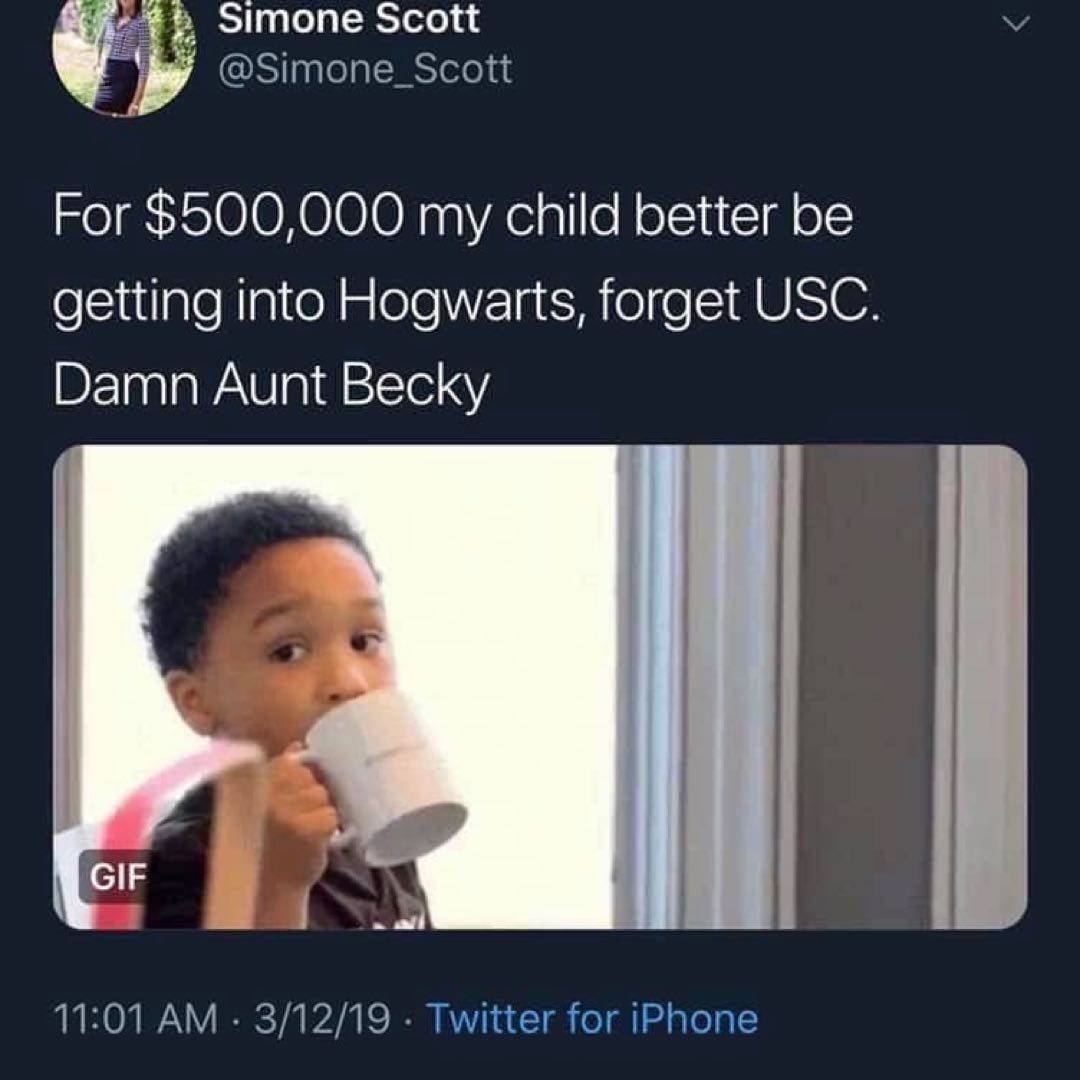Open the Twitter for iPhone source link
1080x1080 pixels.
592,1018
